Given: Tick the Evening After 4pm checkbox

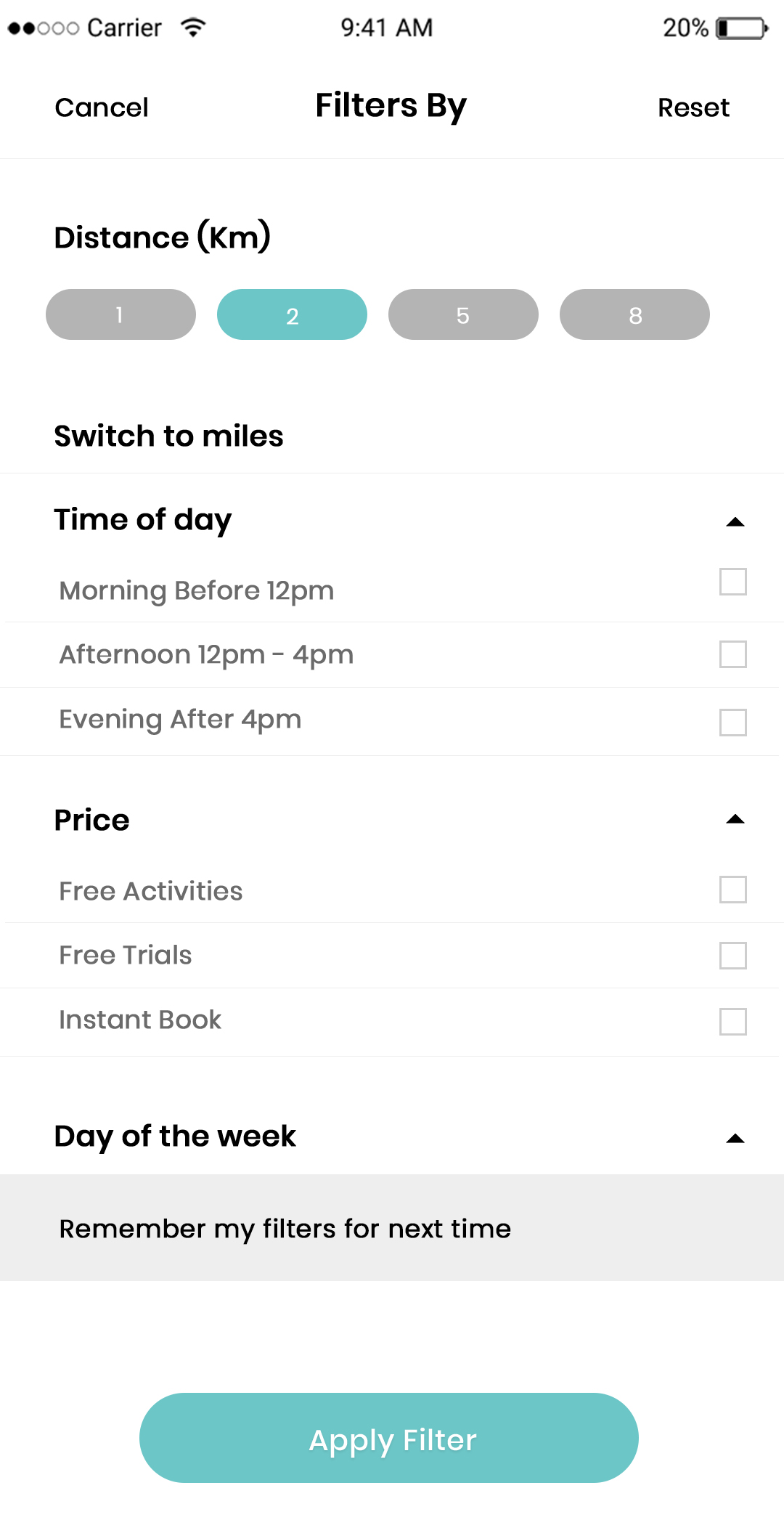Looking at the screenshot, I should 732,723.
